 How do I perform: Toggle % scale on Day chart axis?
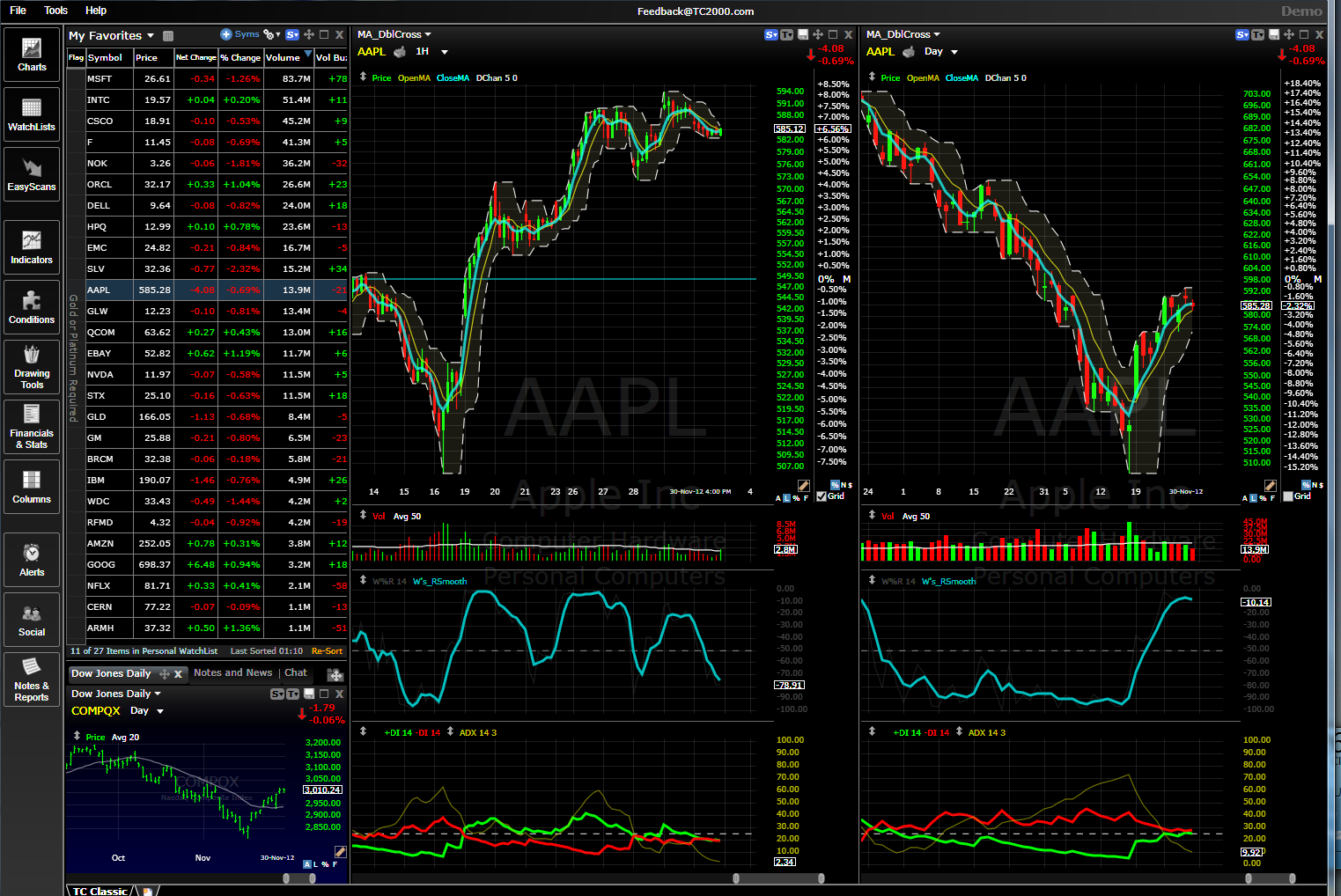1263,498
